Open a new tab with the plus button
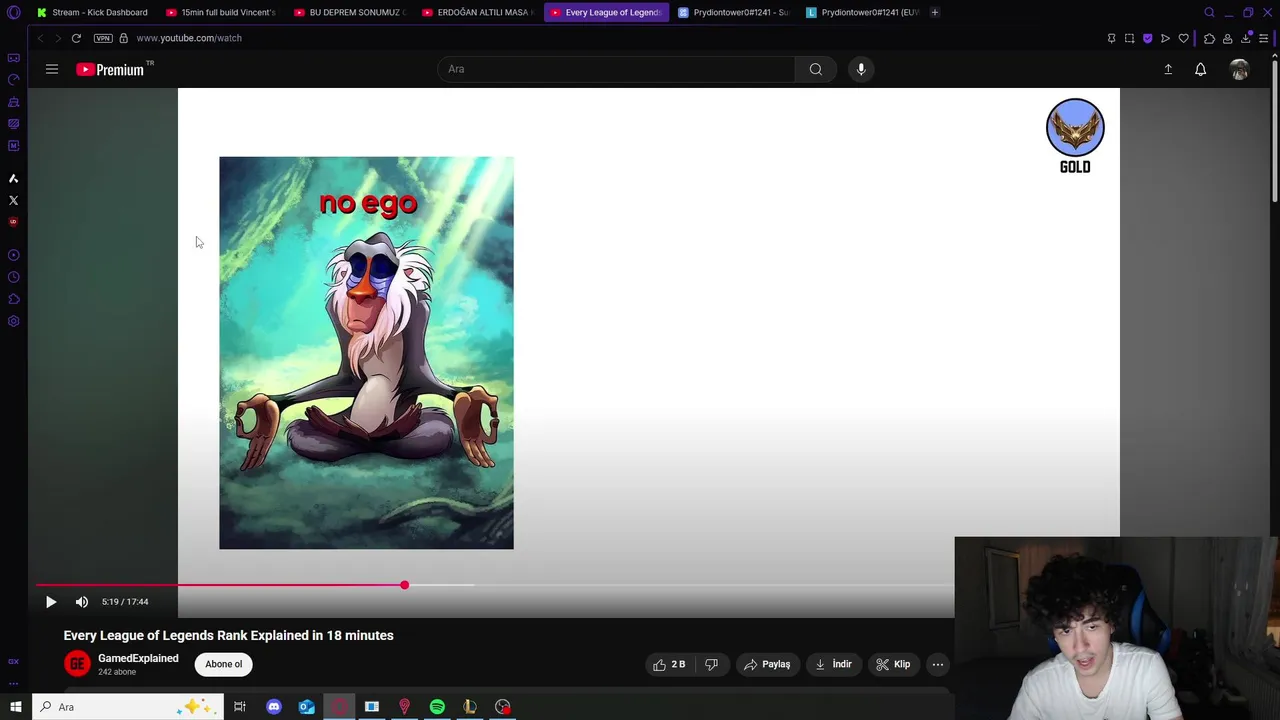The width and height of the screenshot is (1280, 720). pyautogui.click(x=934, y=12)
